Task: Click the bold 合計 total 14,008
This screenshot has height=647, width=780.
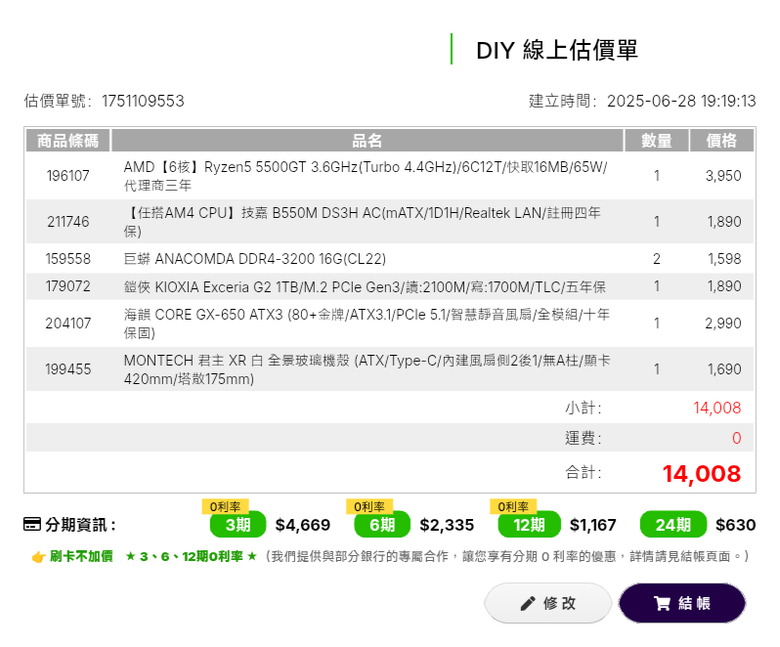Action: click(702, 473)
